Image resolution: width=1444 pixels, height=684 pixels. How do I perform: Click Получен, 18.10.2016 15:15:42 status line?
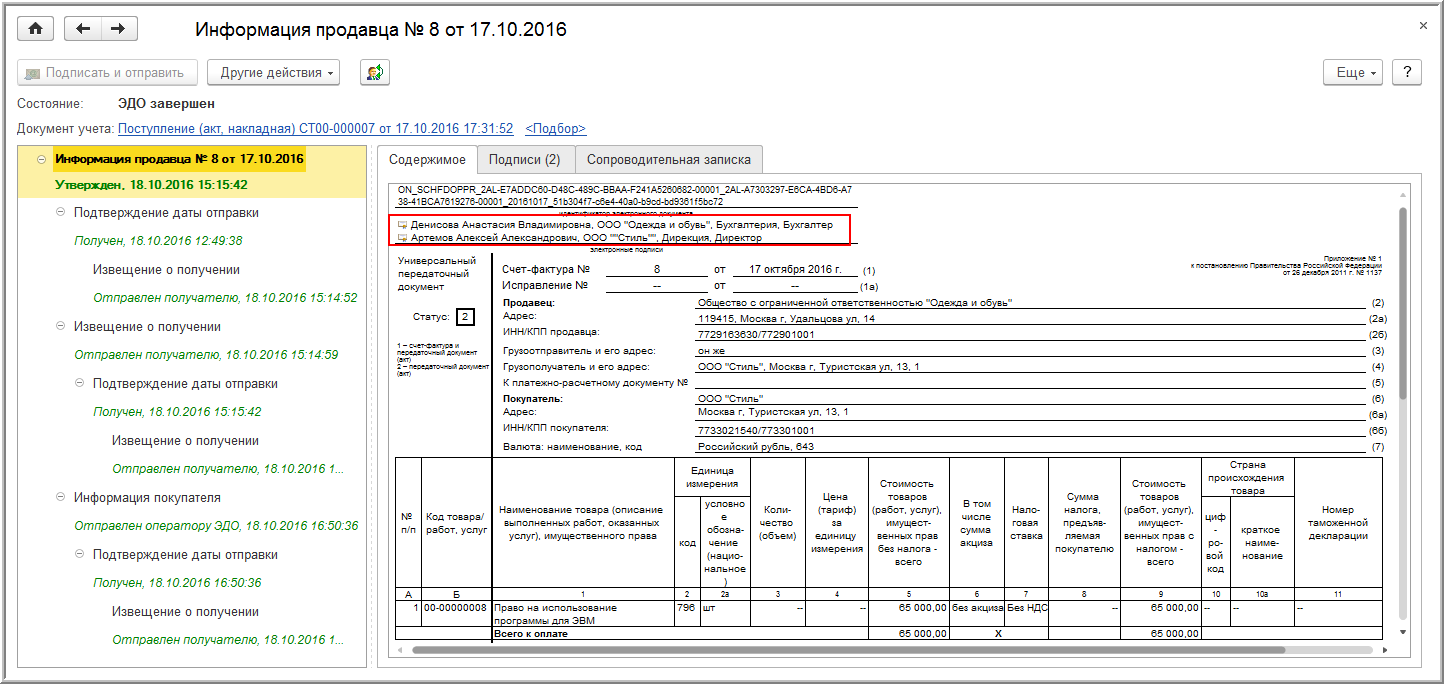[177, 412]
